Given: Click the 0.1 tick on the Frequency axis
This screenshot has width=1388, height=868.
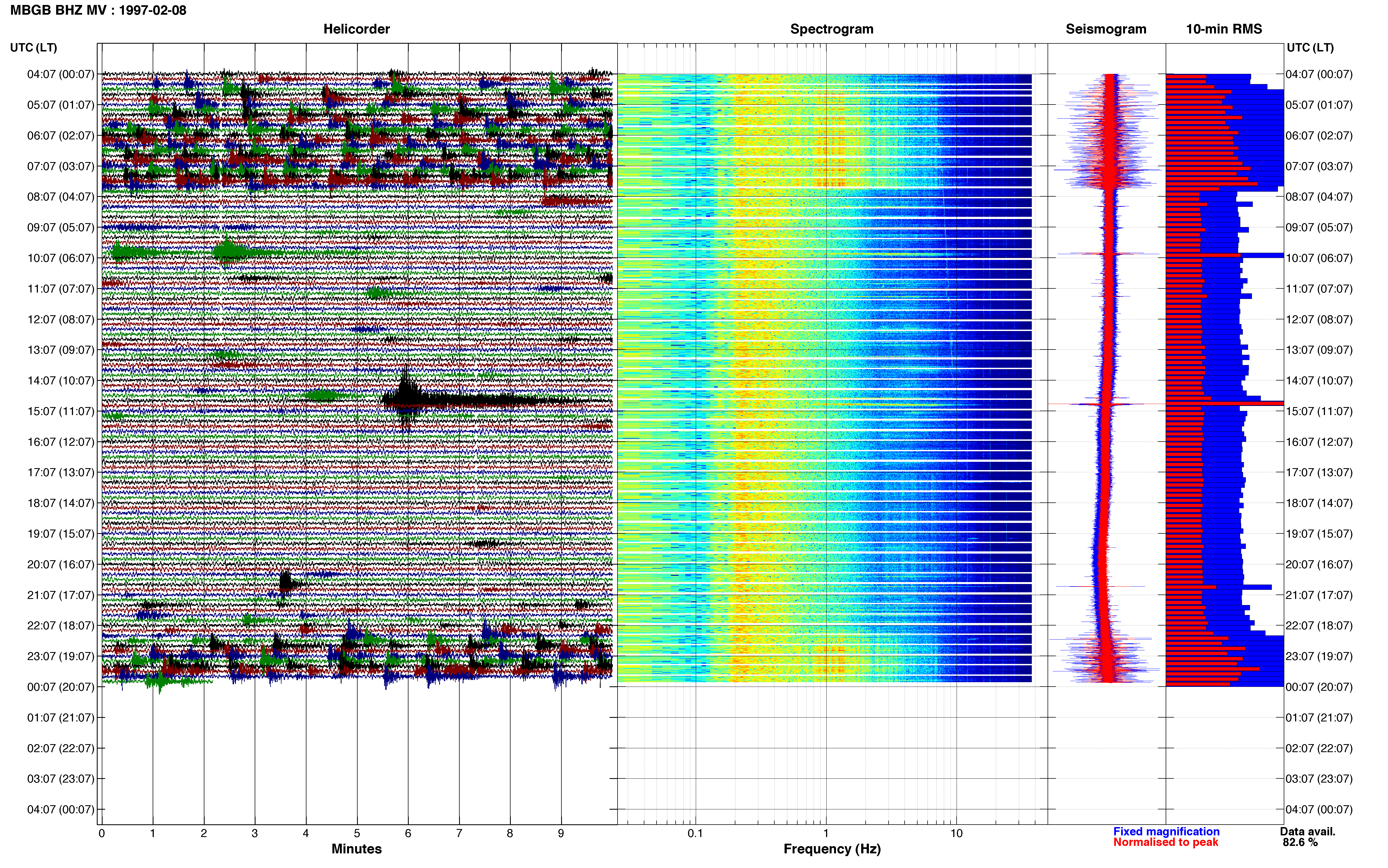Looking at the screenshot, I should click(695, 833).
